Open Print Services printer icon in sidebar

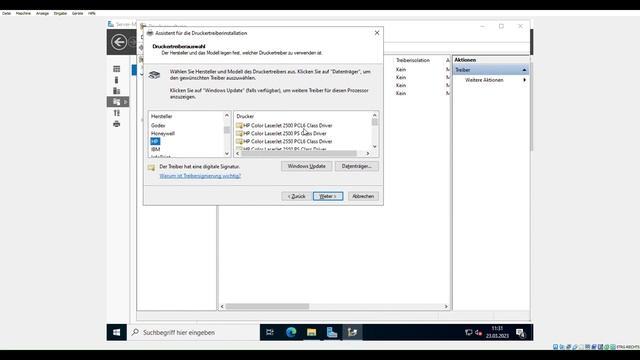tap(117, 124)
